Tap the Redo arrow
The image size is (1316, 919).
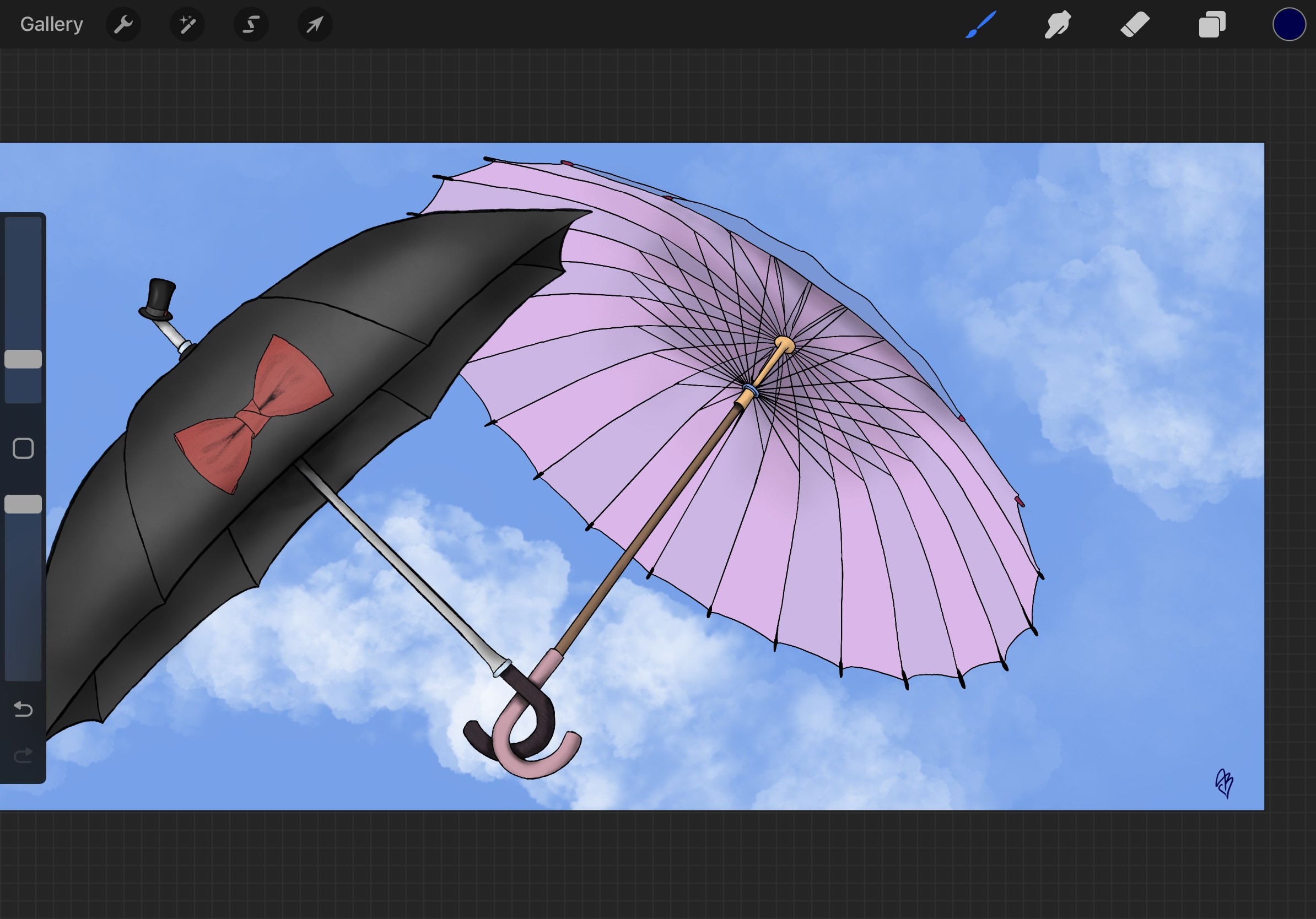[x=23, y=756]
